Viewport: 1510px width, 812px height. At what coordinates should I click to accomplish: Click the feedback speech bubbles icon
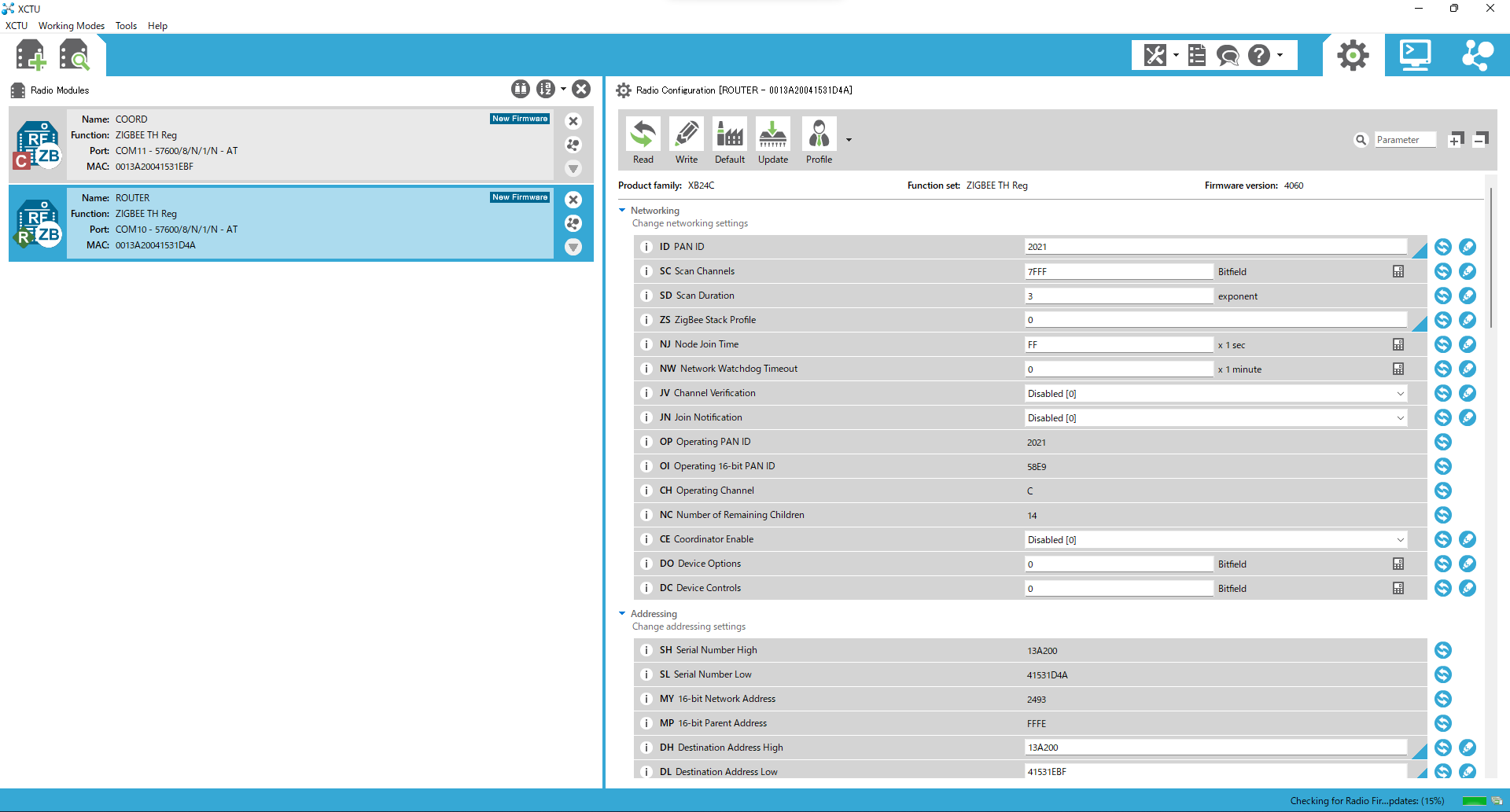coord(1228,55)
